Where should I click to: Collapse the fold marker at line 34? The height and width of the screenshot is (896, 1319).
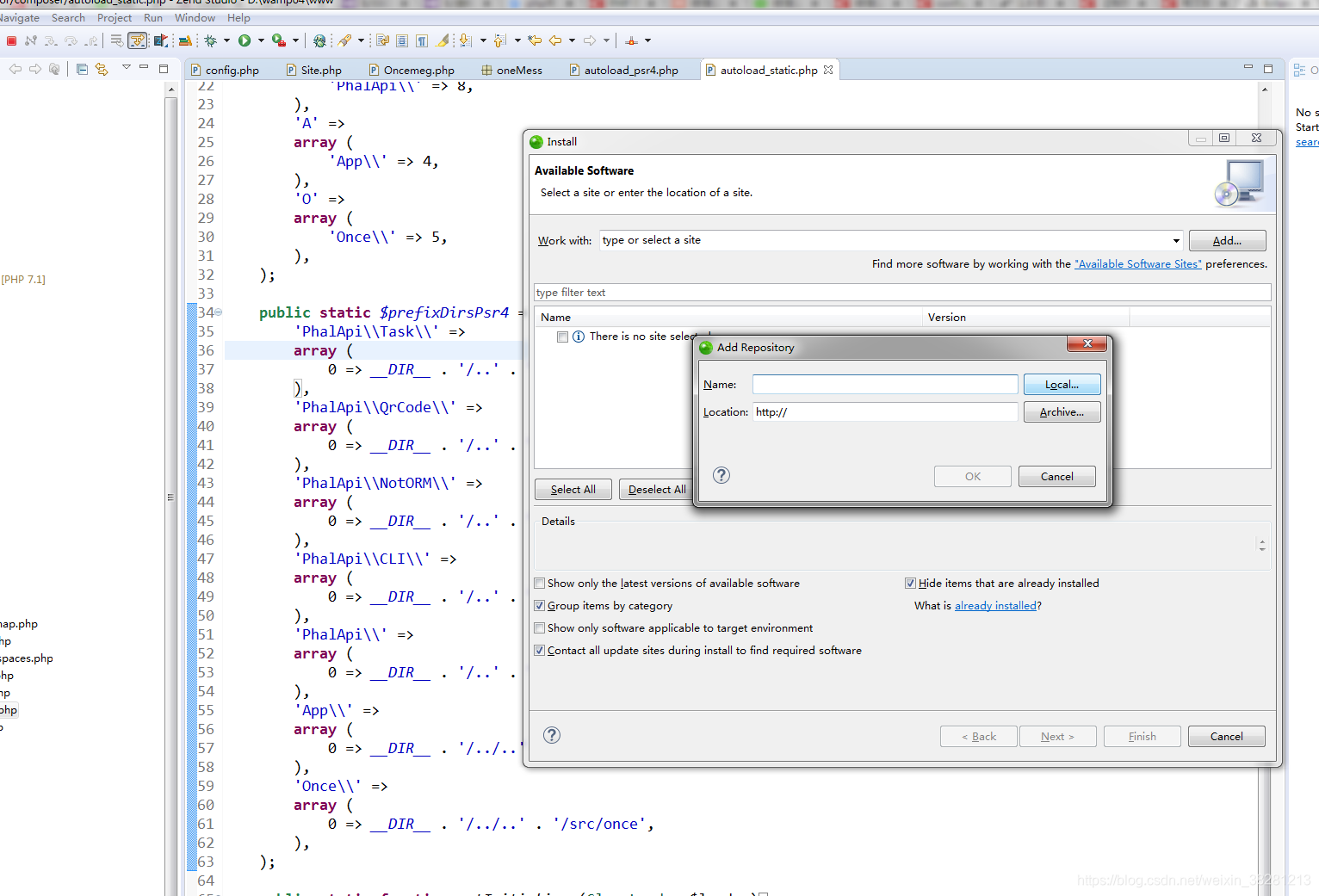219,312
